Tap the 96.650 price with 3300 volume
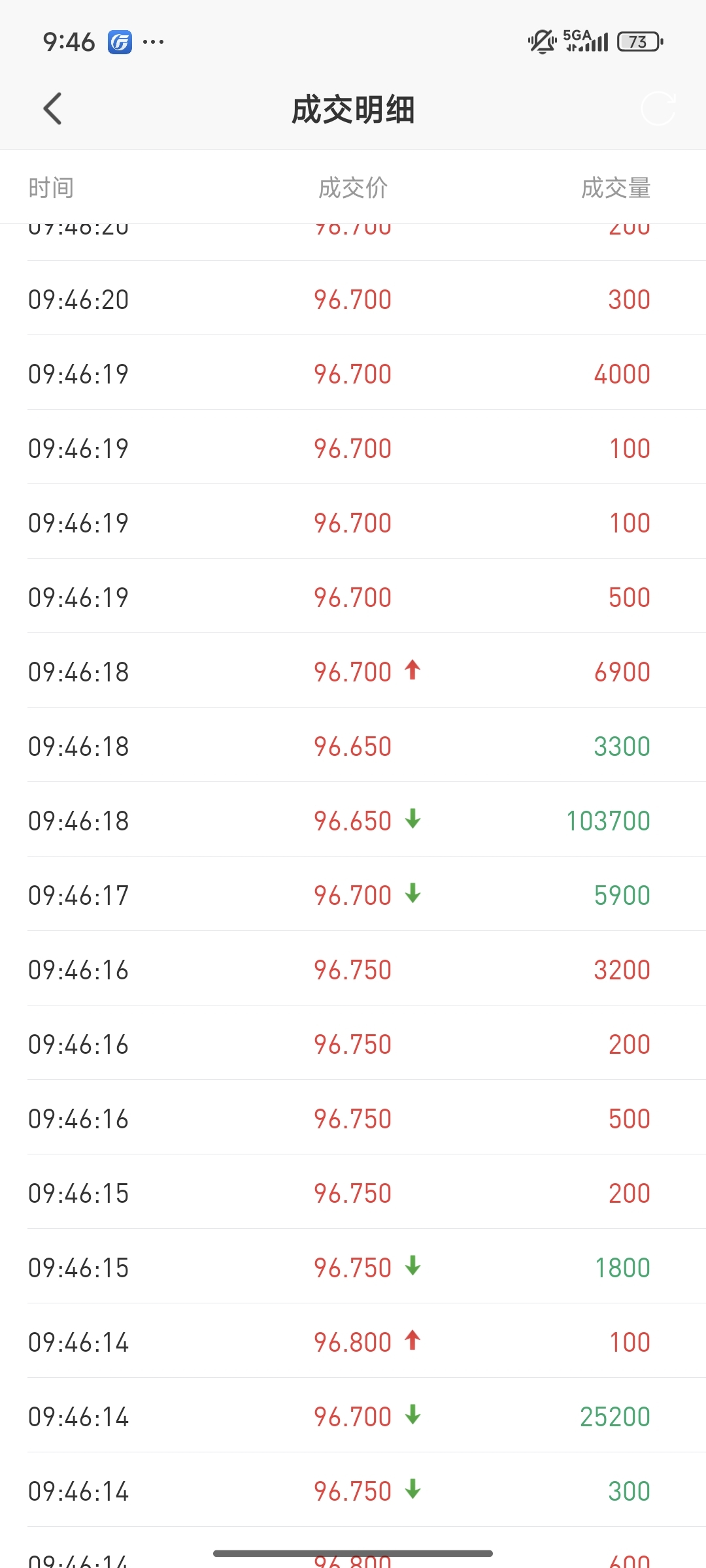The width and height of the screenshot is (706, 1568). pos(352,746)
